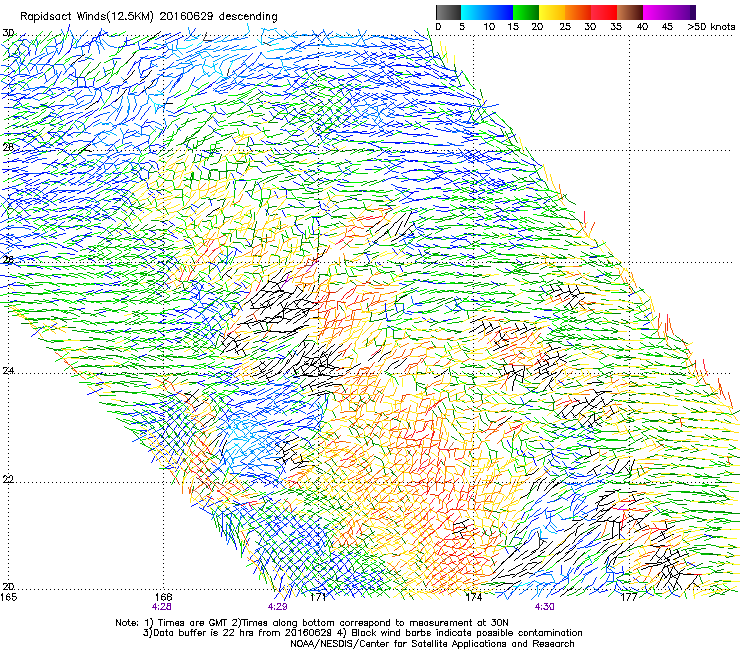Click the latitude label 22
Screen dimensions: 740x650
pos(8,479)
